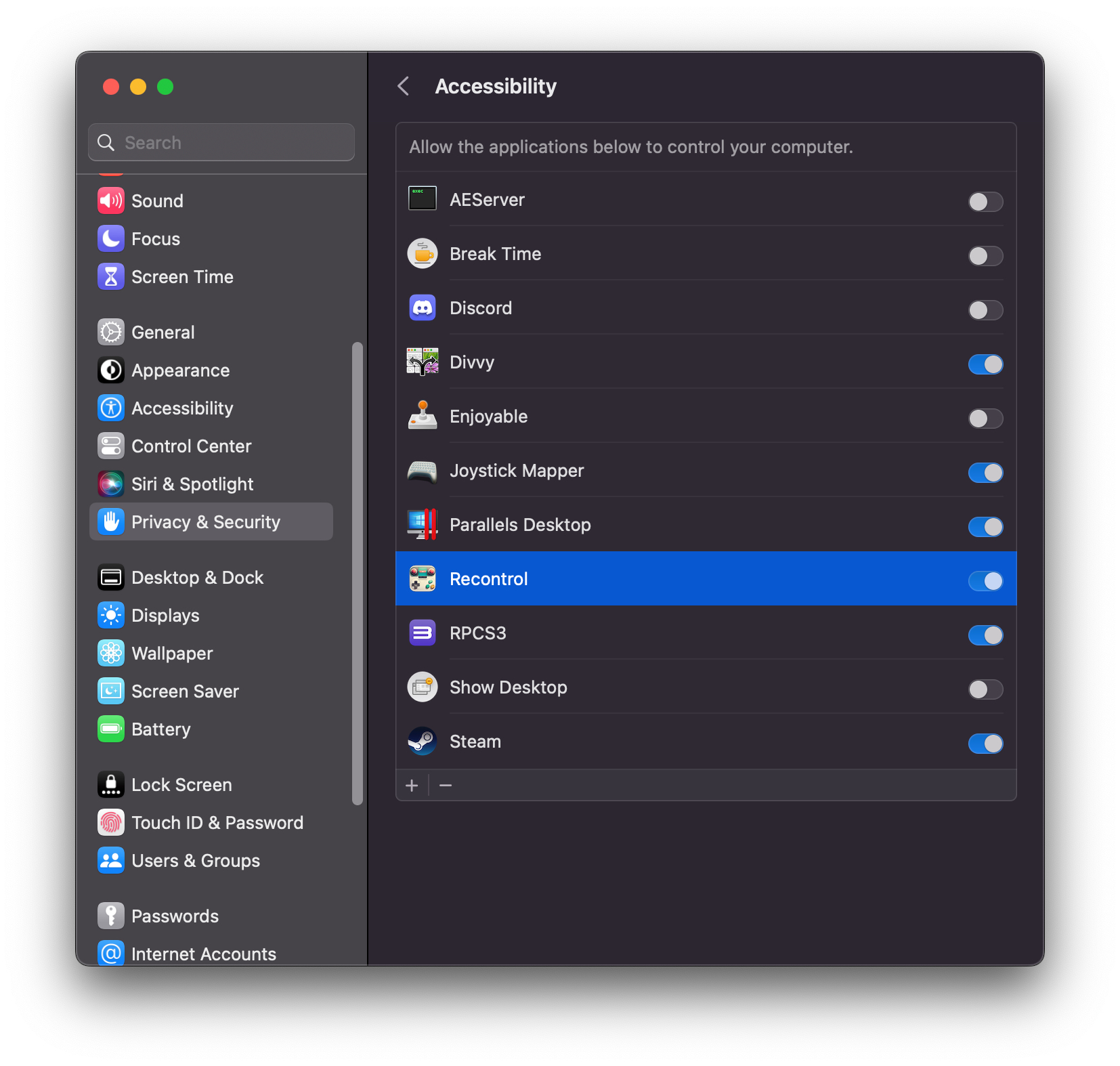
Task: Click the Privacy & Security hand icon
Action: coord(111,521)
